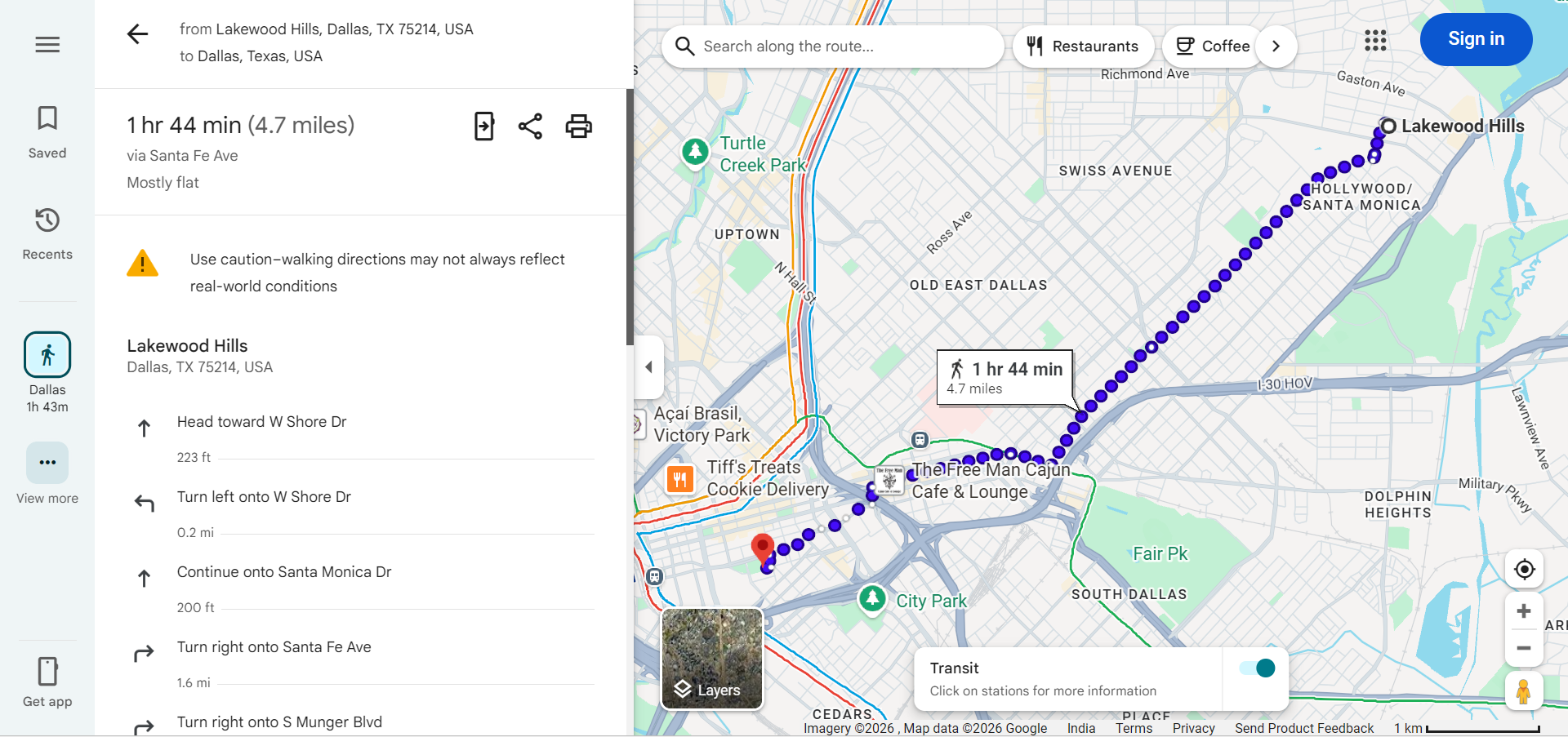The width and height of the screenshot is (1568, 737).
Task: Select the walking trip to Dallas shortcut
Action: pyautogui.click(x=47, y=354)
